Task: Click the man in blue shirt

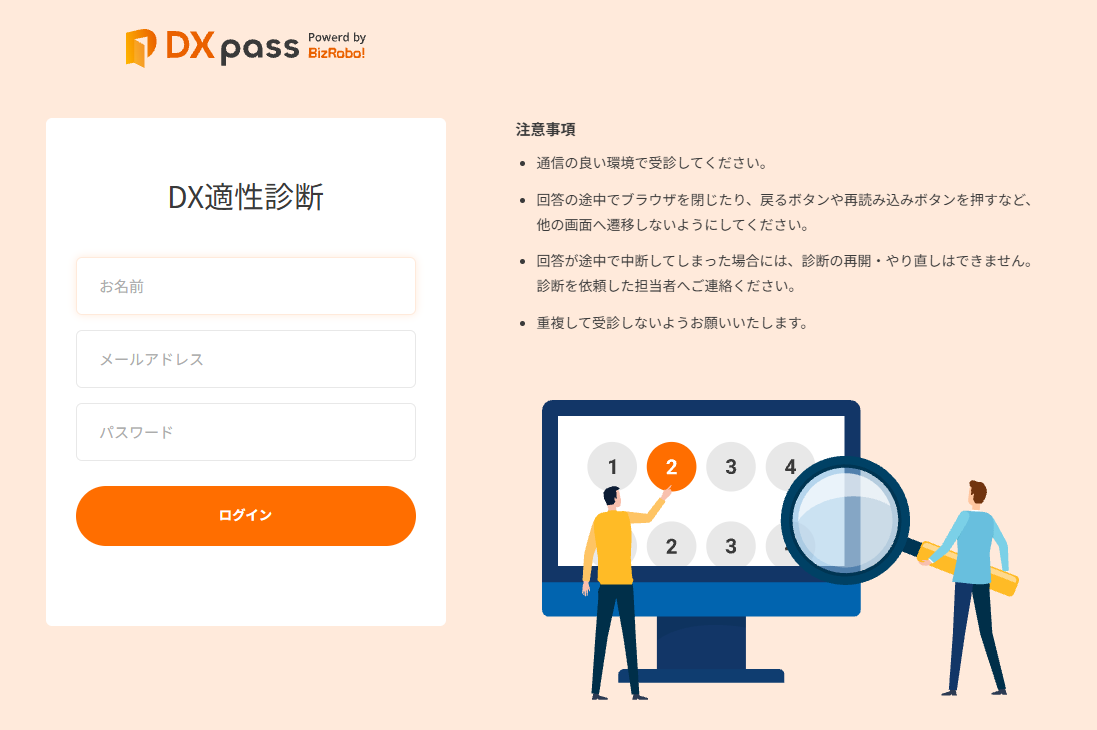Action: (972, 588)
